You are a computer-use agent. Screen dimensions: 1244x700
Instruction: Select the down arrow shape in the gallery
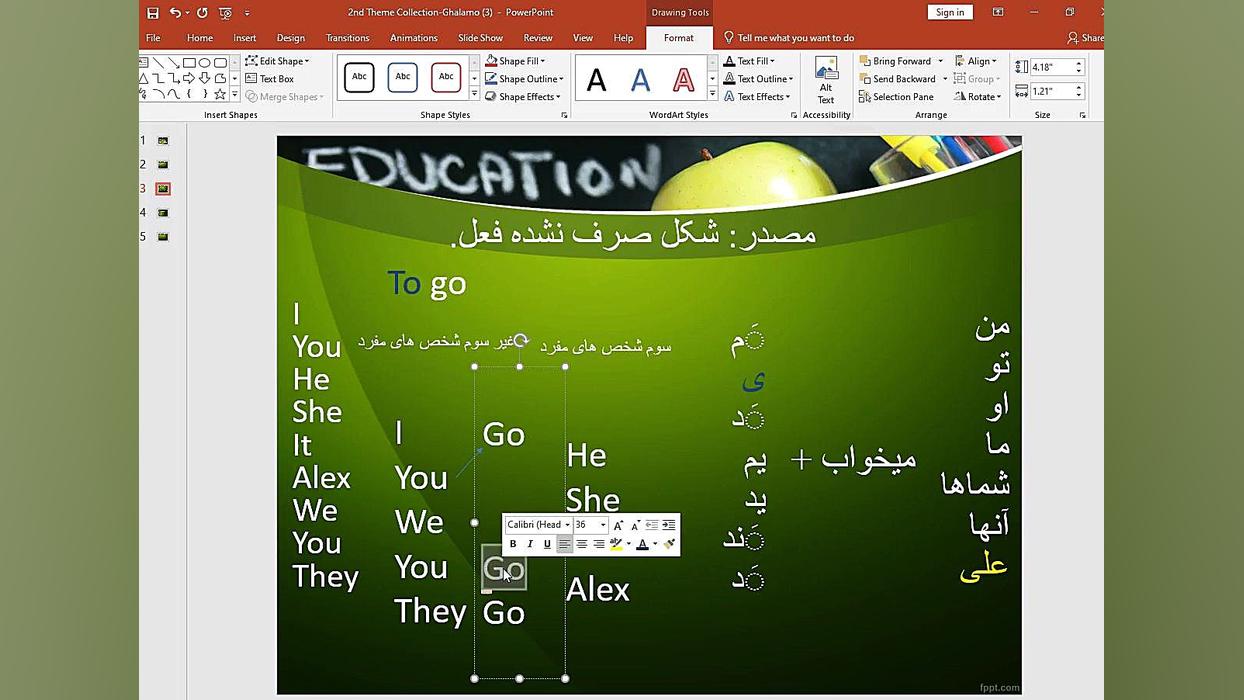[x=204, y=78]
